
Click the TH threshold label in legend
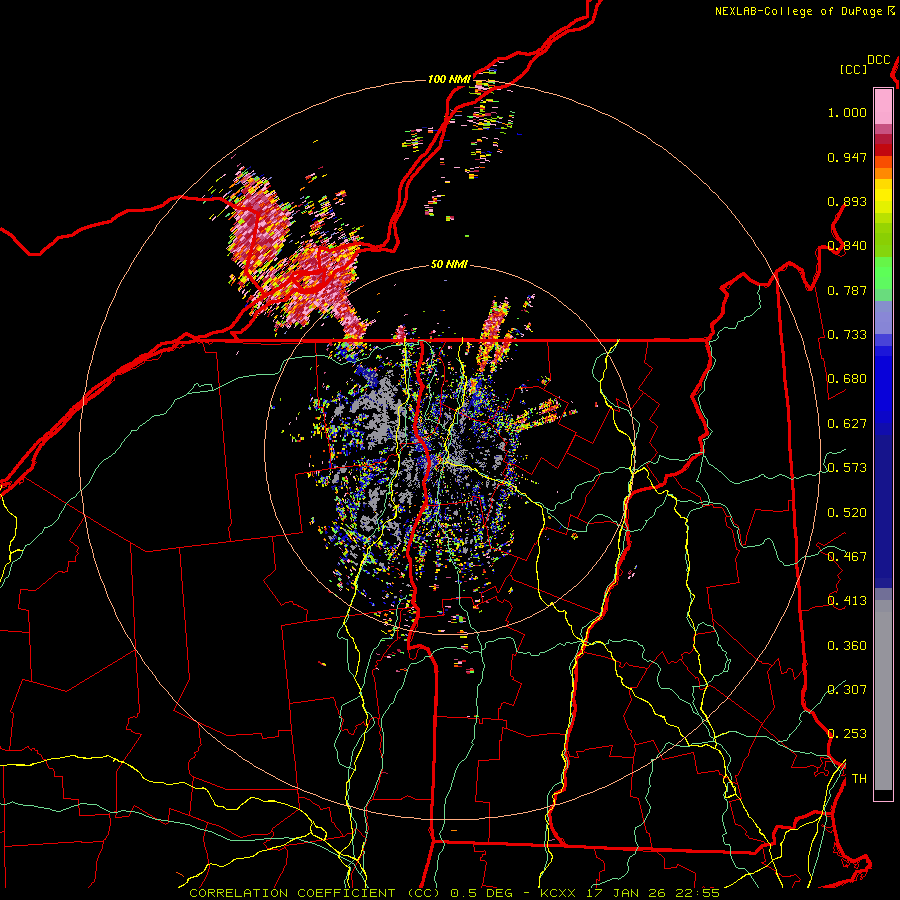click(859, 779)
